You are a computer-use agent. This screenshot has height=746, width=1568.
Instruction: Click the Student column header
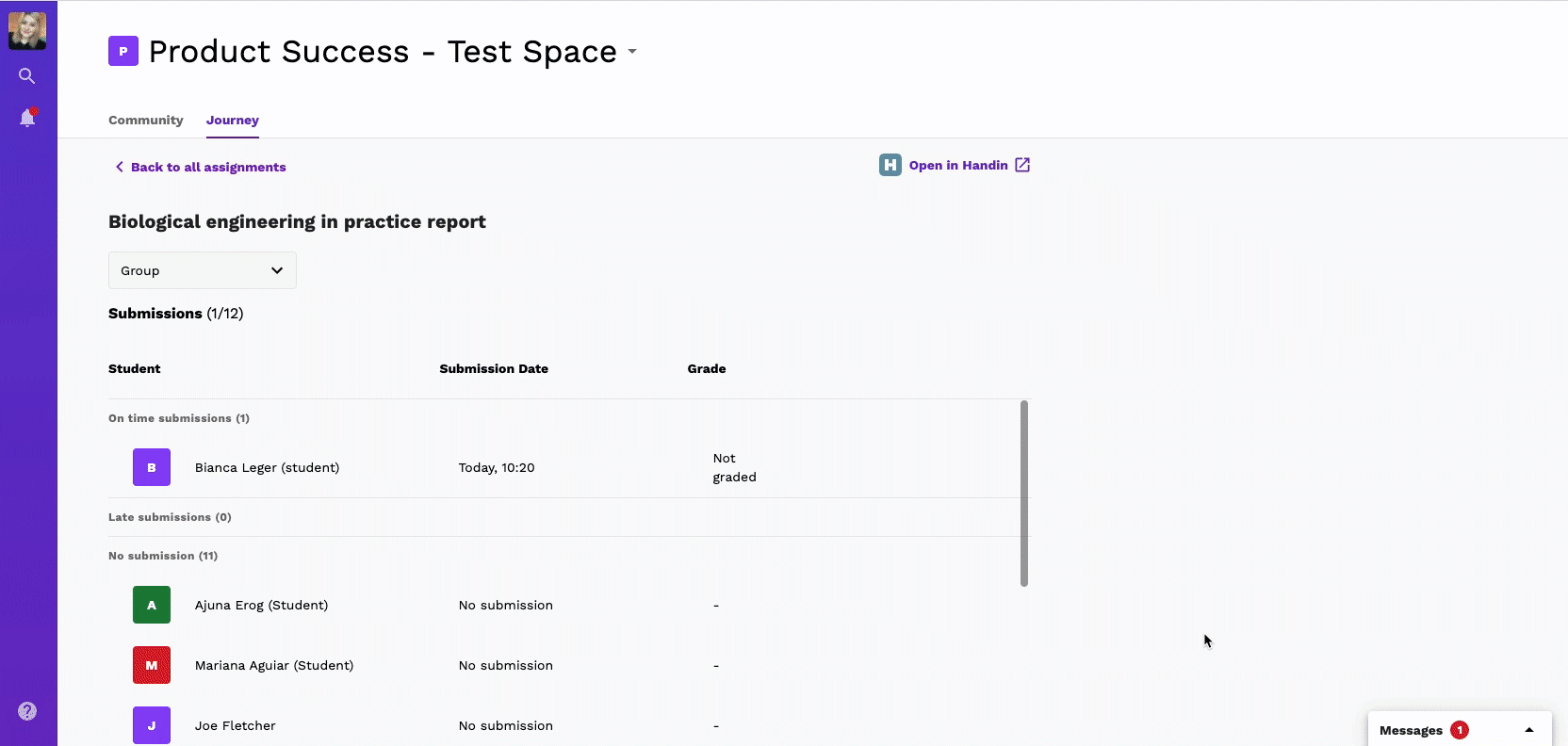135,368
